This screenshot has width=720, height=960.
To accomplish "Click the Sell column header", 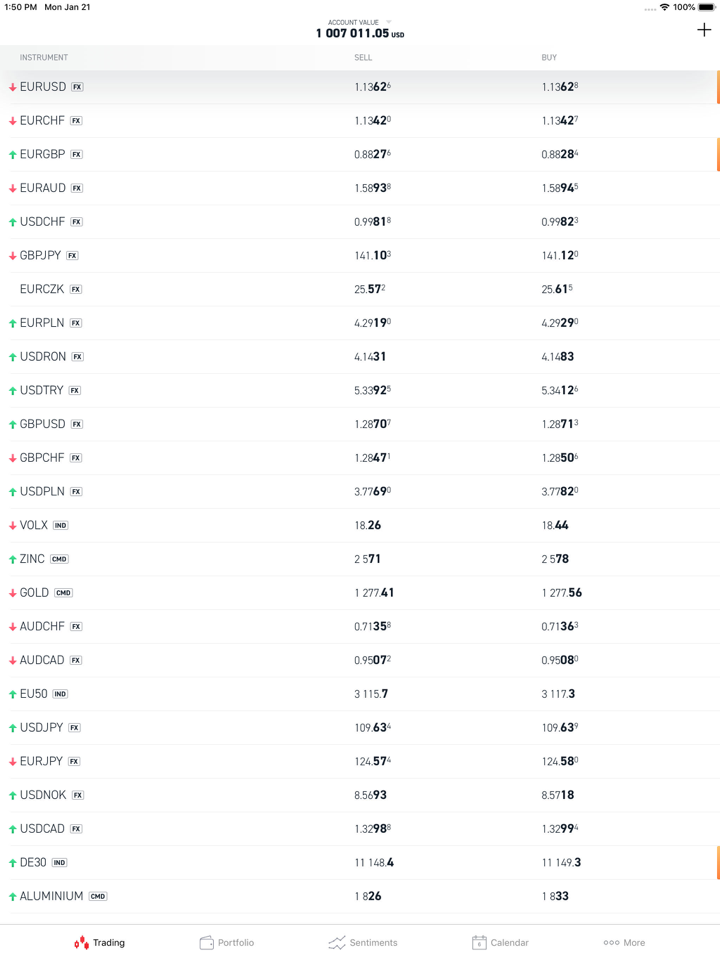I will pyautogui.click(x=363, y=58).
